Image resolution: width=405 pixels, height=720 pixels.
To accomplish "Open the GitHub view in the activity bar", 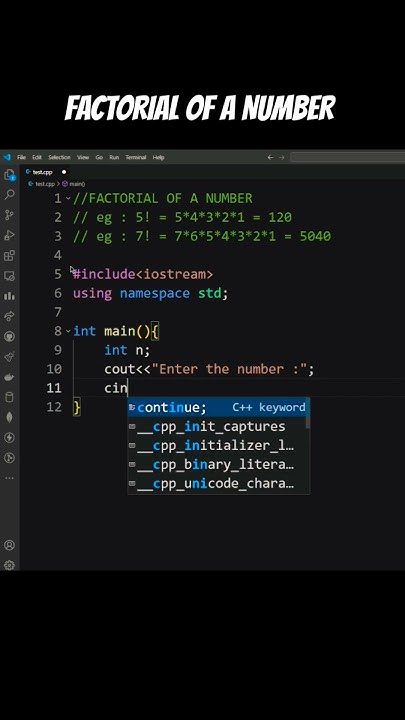I will 9,336.
